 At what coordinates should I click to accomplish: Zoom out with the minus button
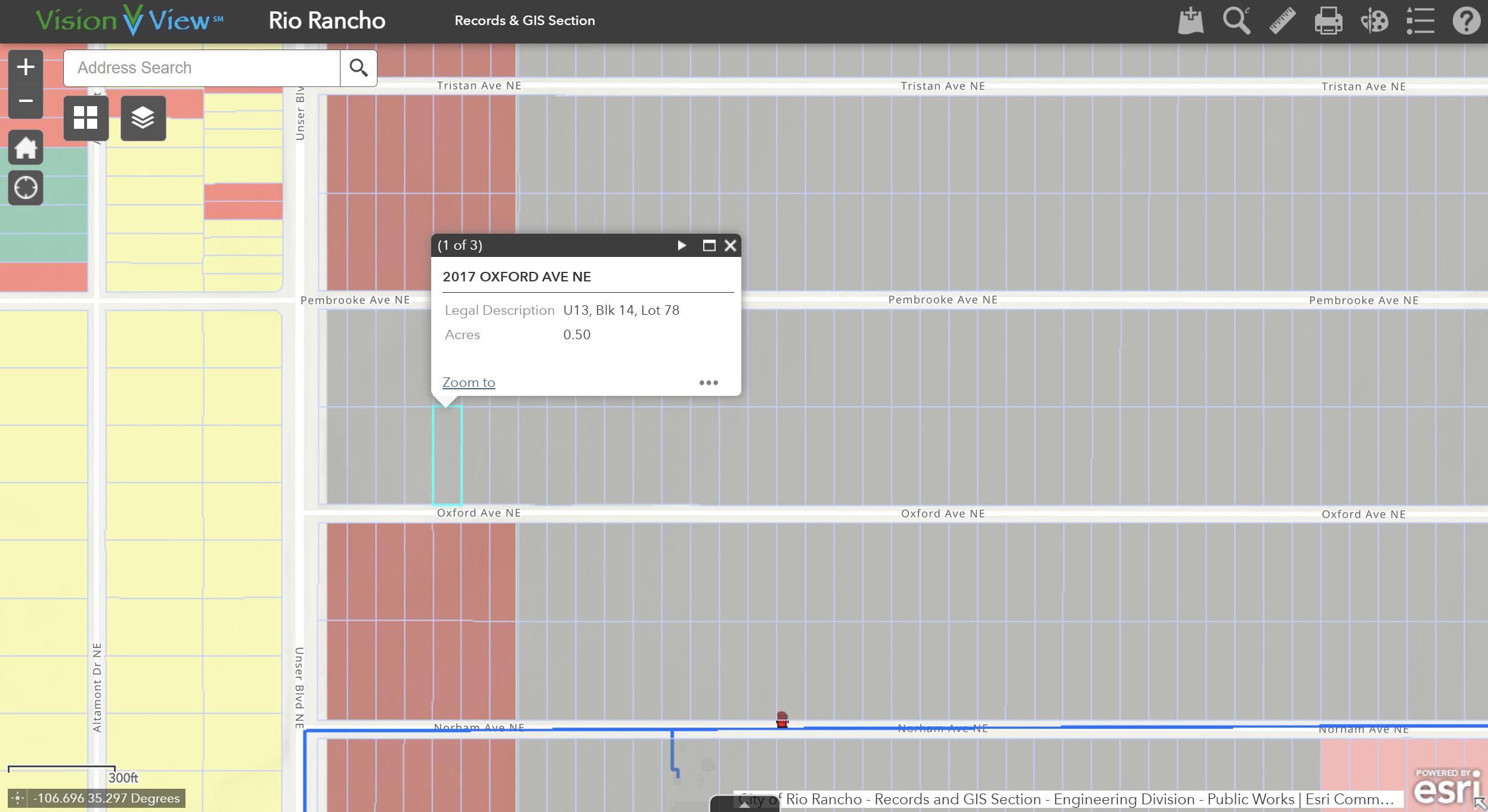pos(26,101)
